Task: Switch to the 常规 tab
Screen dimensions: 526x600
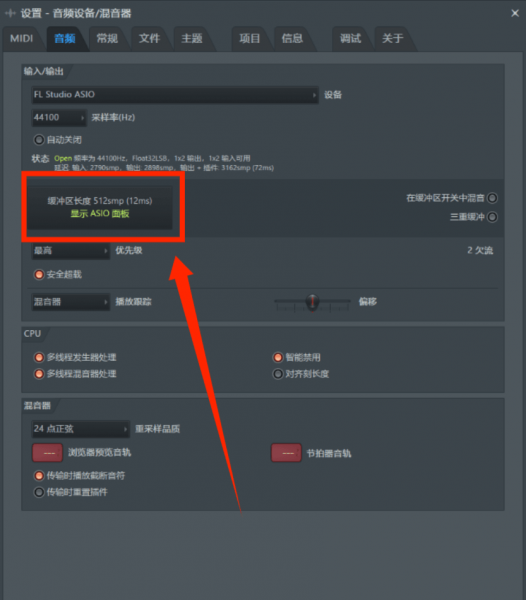Action: pyautogui.click(x=107, y=39)
